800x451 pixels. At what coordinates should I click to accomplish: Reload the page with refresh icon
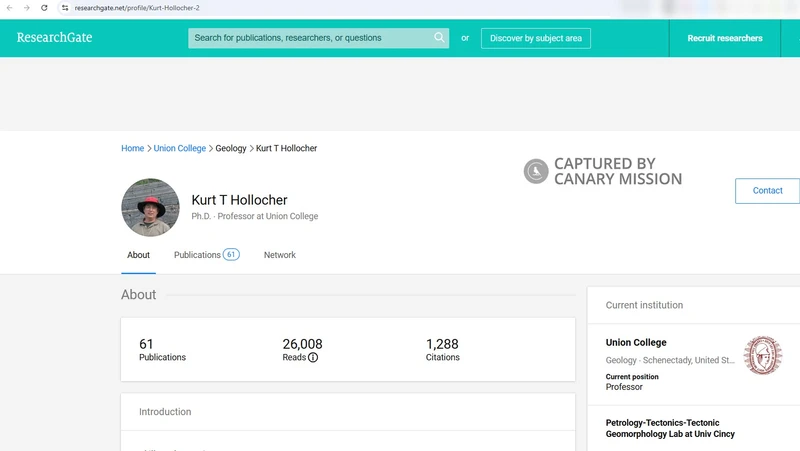(x=44, y=7)
